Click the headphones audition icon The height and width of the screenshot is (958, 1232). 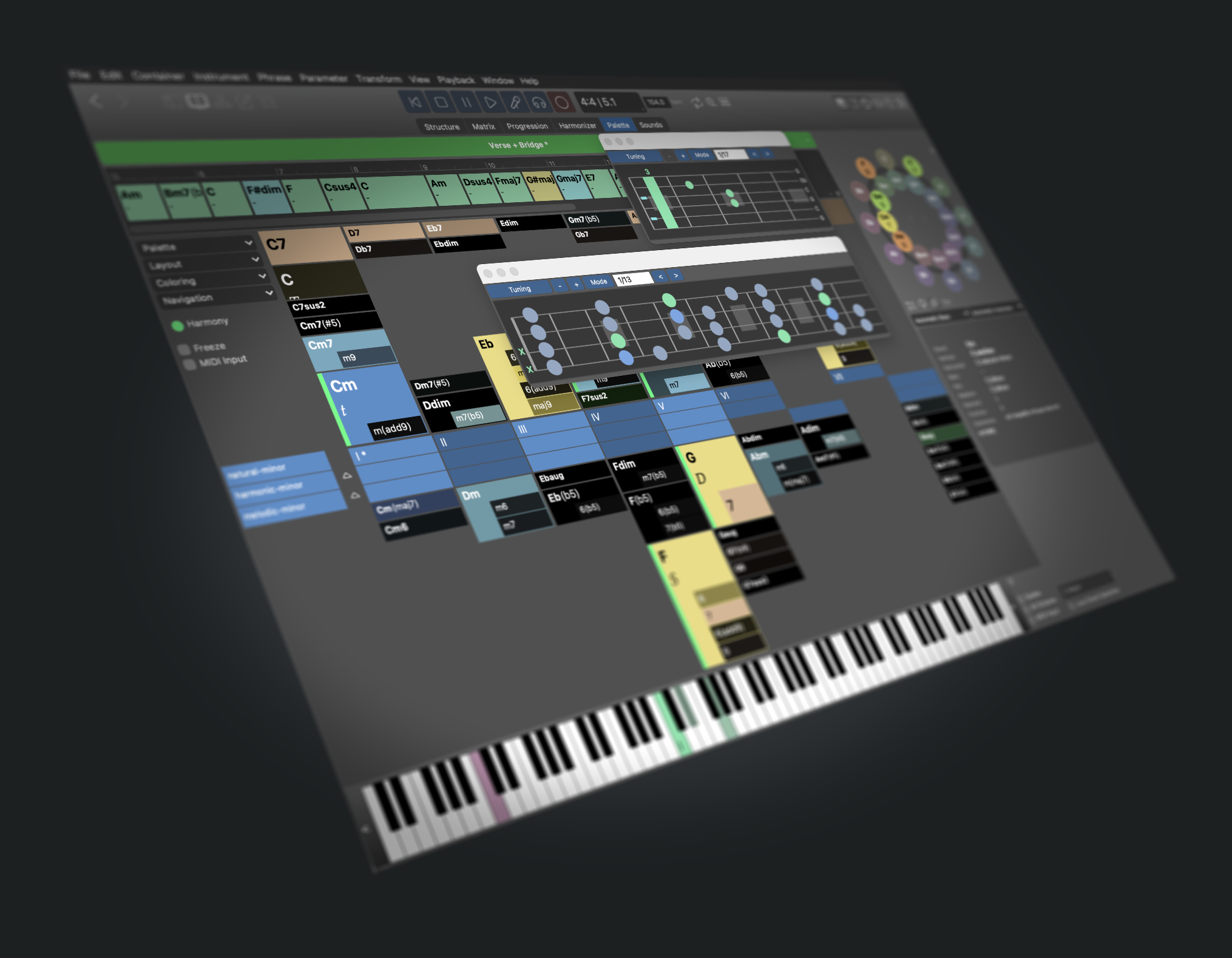(539, 102)
